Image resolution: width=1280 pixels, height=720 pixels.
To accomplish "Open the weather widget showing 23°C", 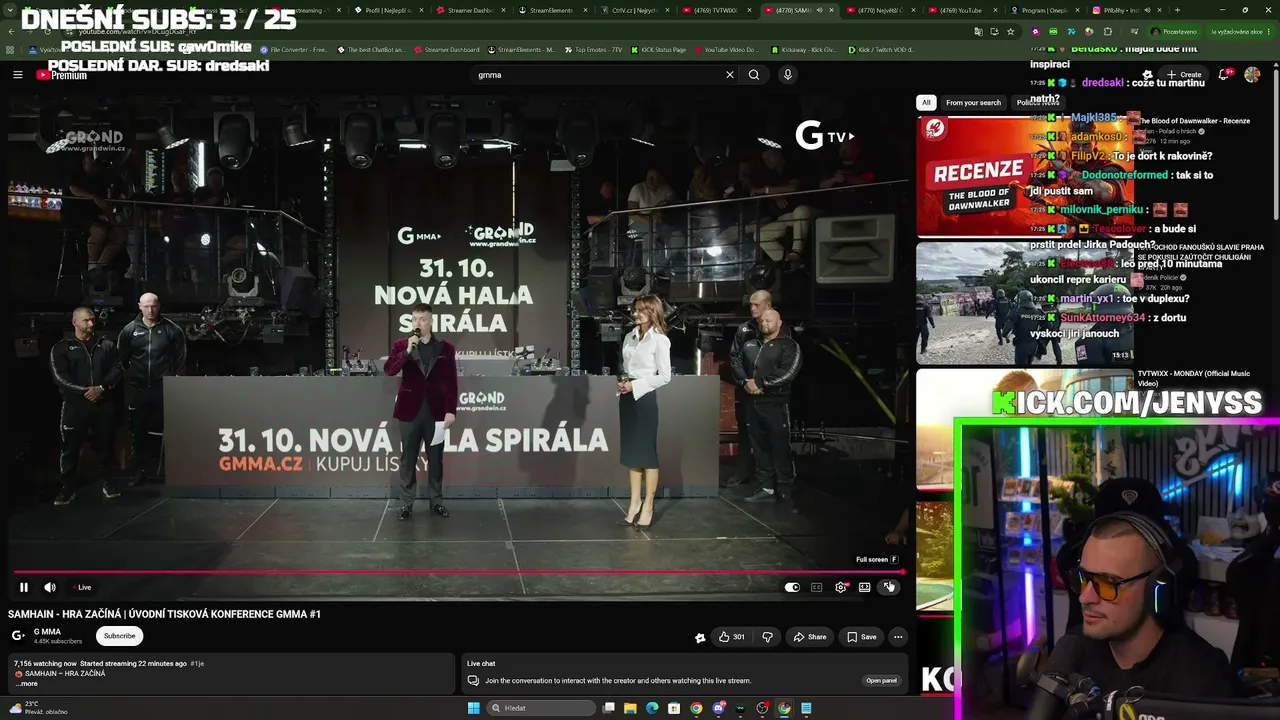I will [40, 708].
